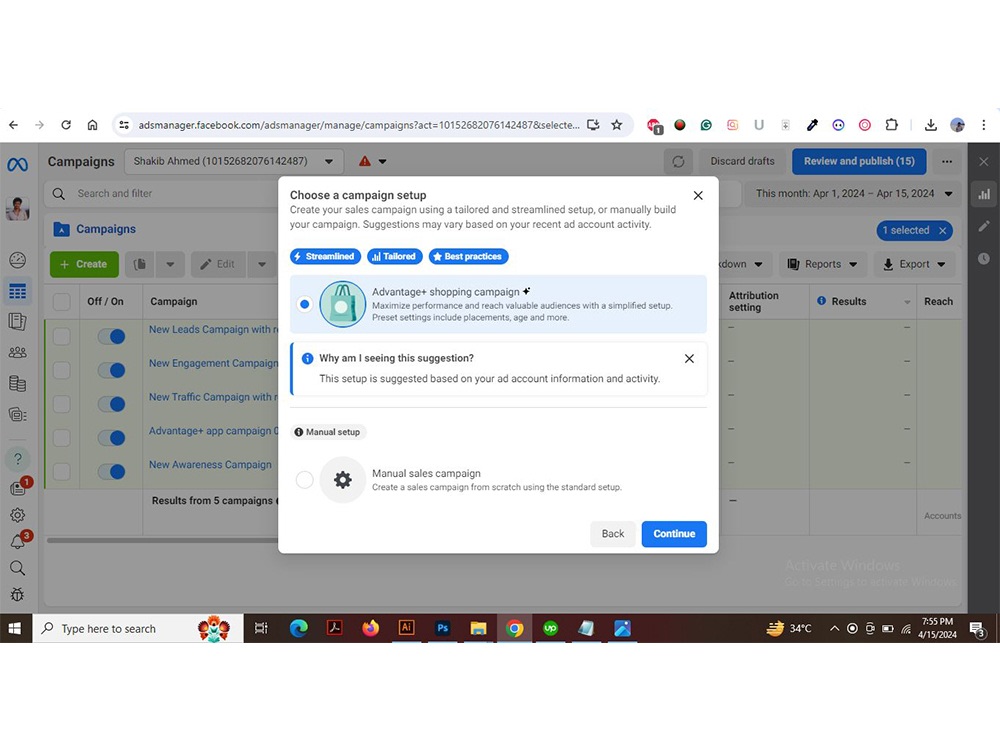Select Advantage+ shopping campaign radio button
Image resolution: width=1000 pixels, height=750 pixels.
point(304,304)
